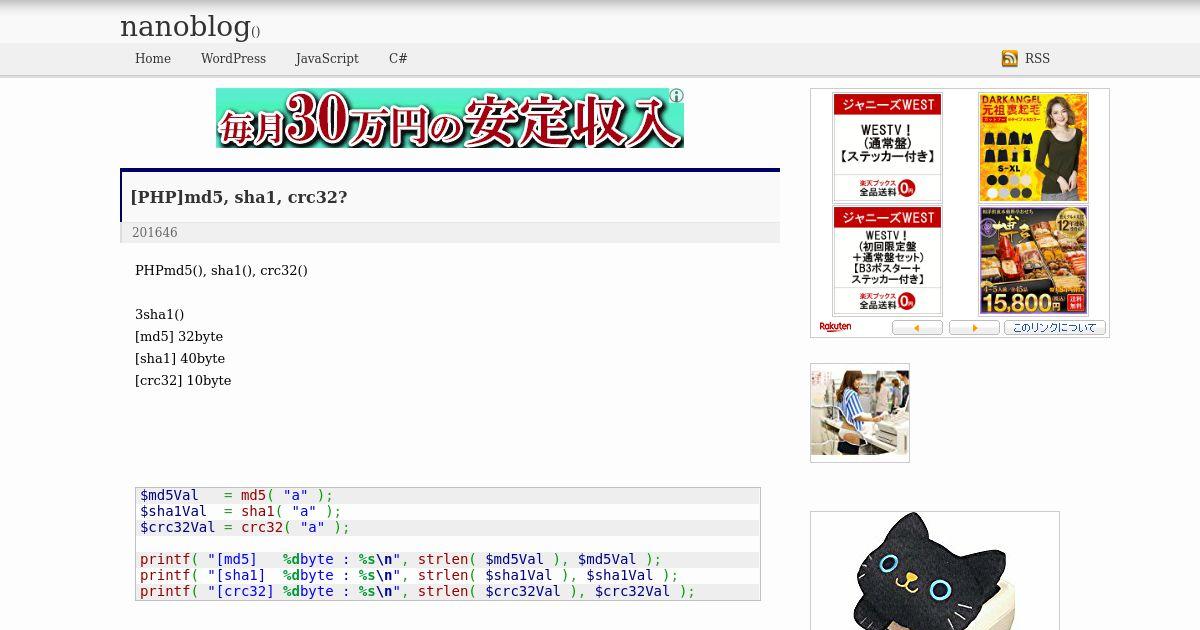The height and width of the screenshot is (630, 1200).
Task: Click the code line starting with $crc32Val
Action: coord(448,528)
